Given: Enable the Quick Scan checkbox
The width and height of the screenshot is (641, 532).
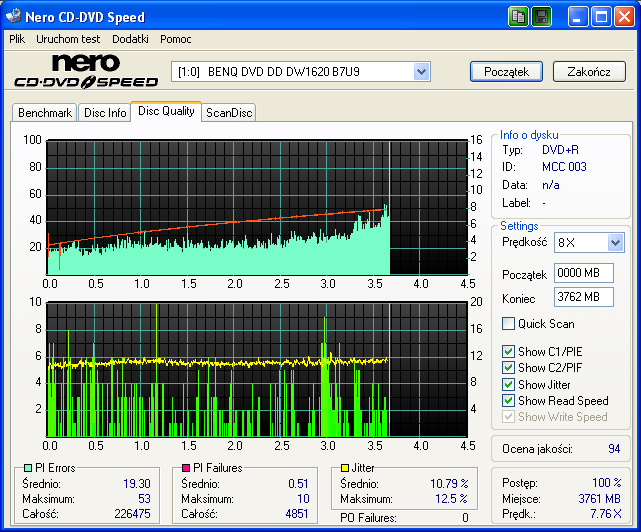Looking at the screenshot, I should tap(508, 323).
